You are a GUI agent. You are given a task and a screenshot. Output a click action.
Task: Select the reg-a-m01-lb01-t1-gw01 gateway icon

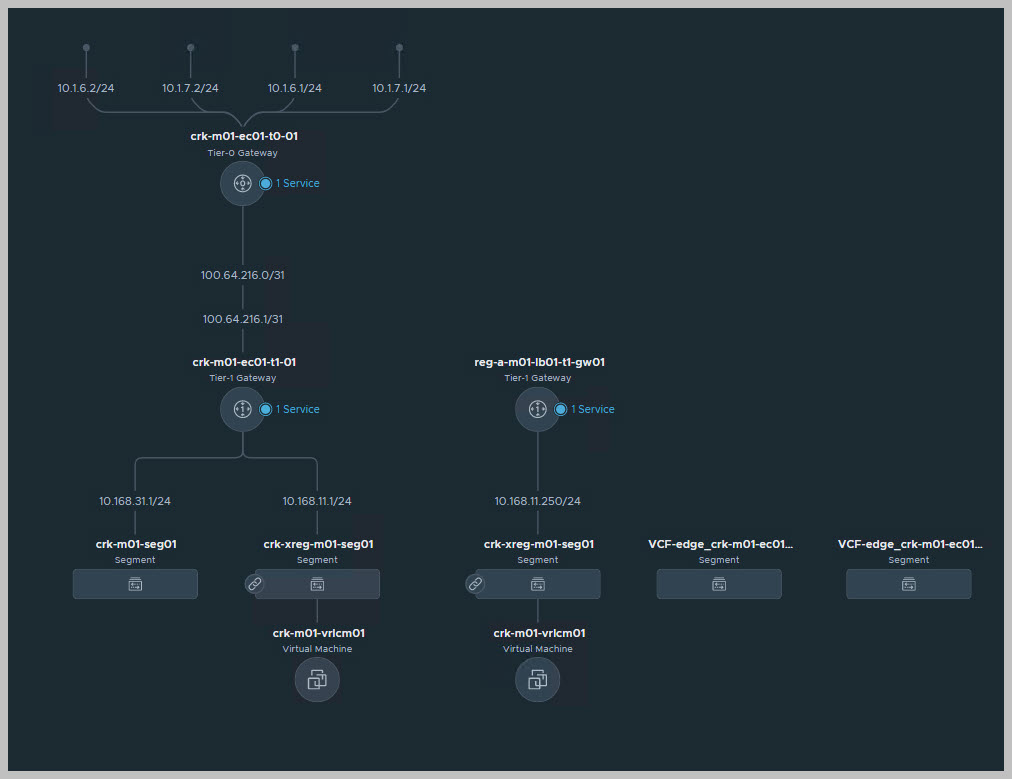point(537,409)
